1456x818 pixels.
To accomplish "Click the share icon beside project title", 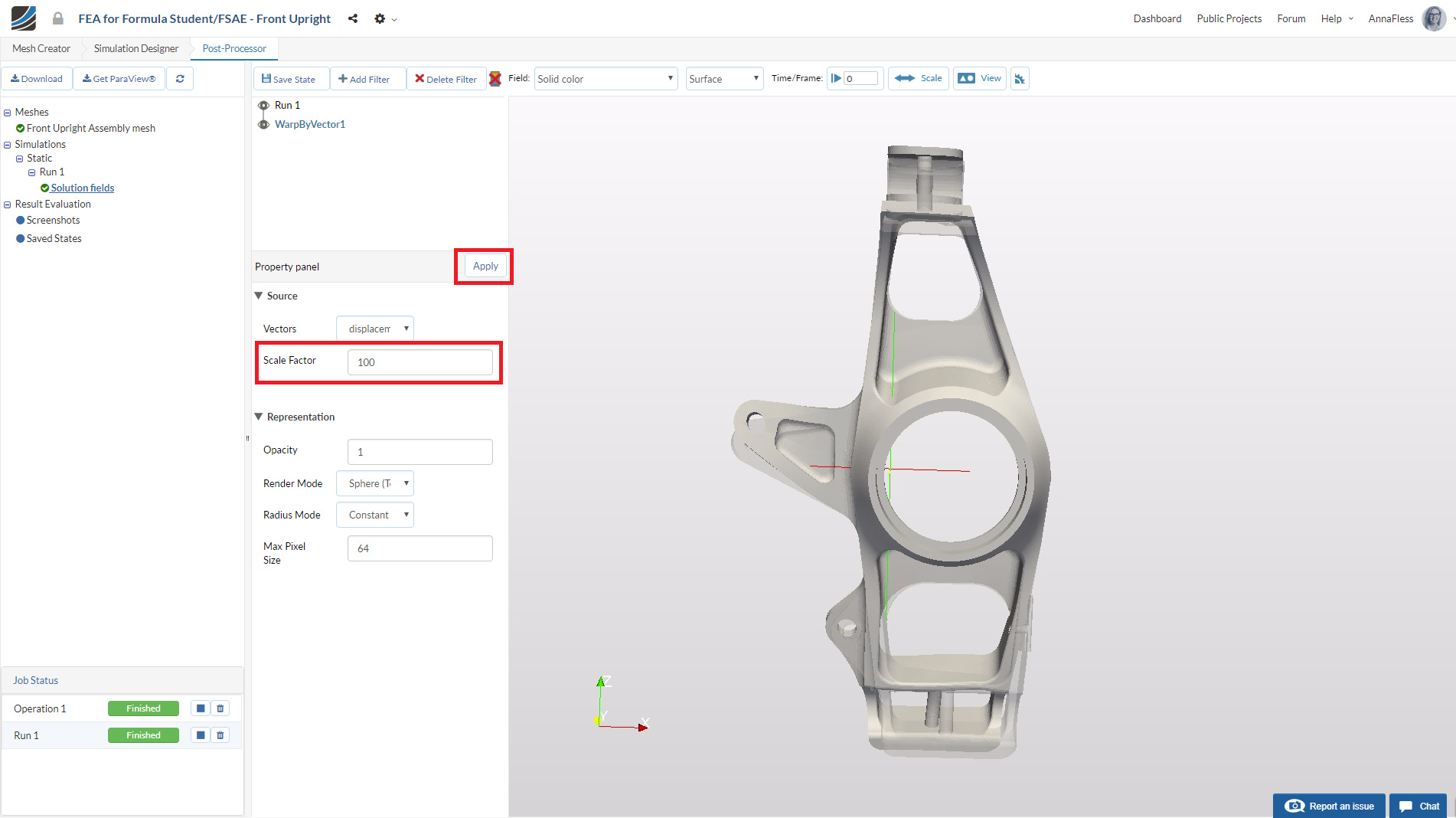I will click(x=353, y=18).
